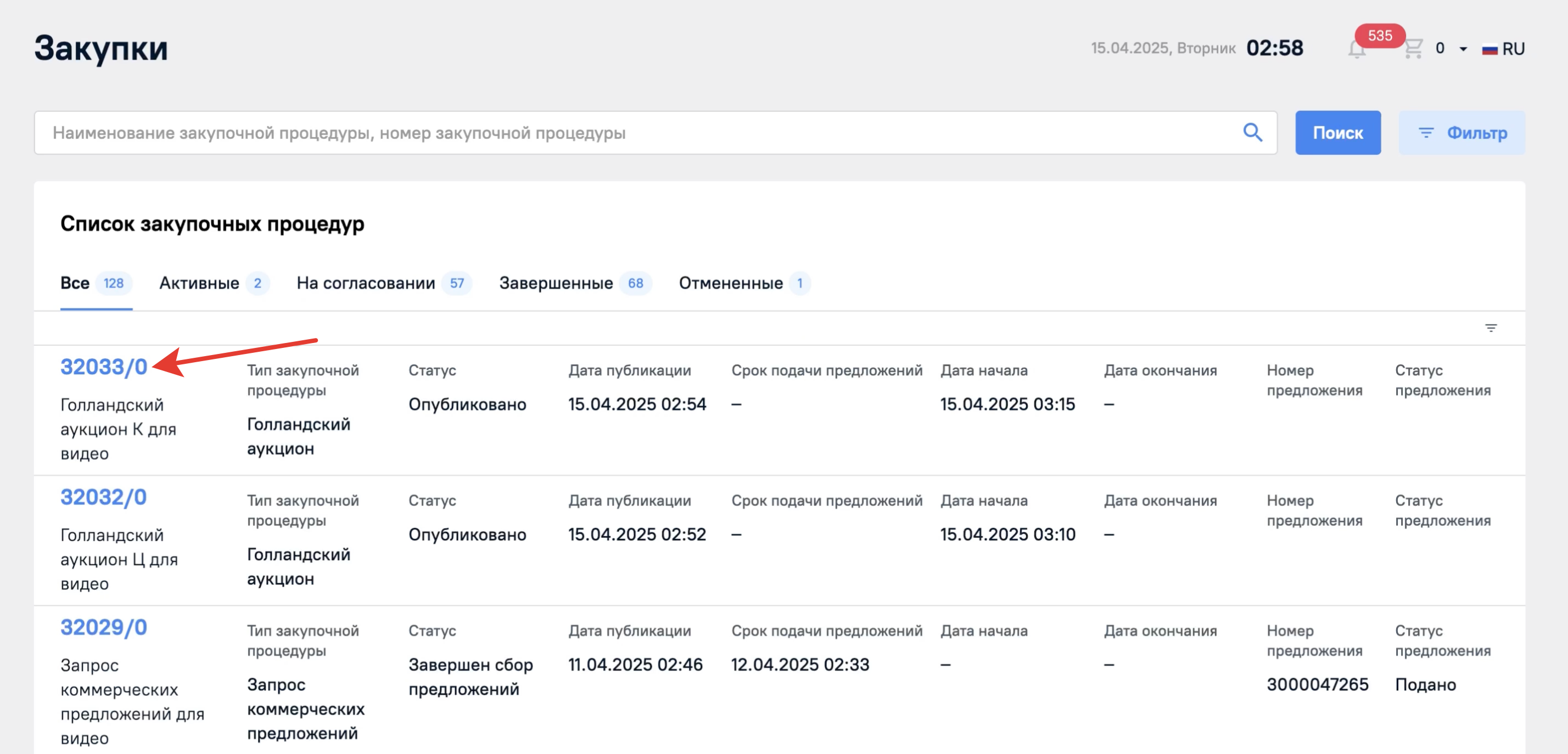Click the Russian flag language icon
Screen dimensions: 1568x754
1489,49
